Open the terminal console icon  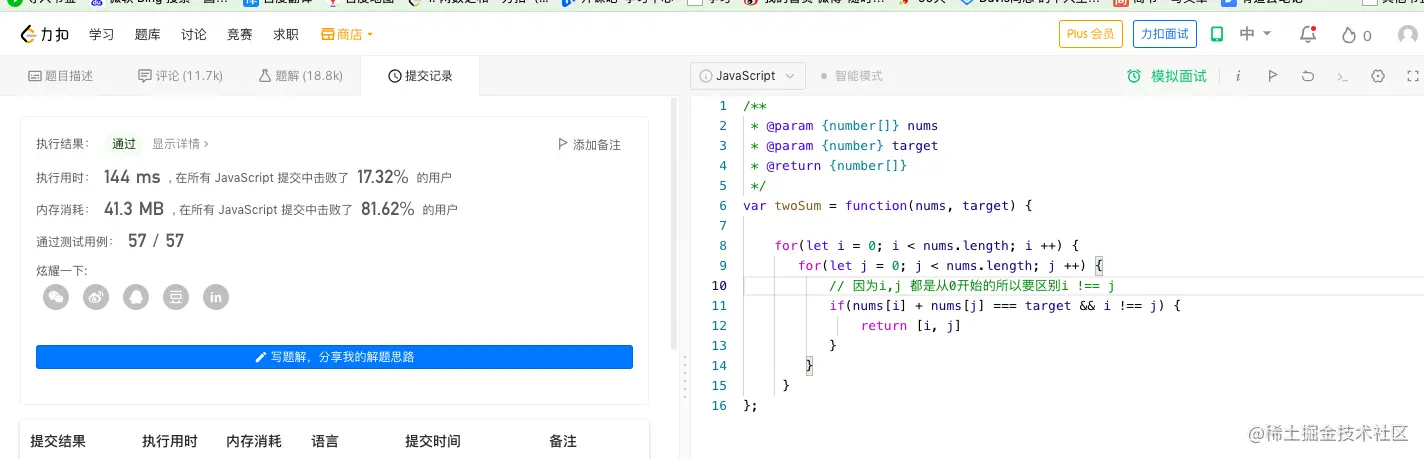(1342, 76)
